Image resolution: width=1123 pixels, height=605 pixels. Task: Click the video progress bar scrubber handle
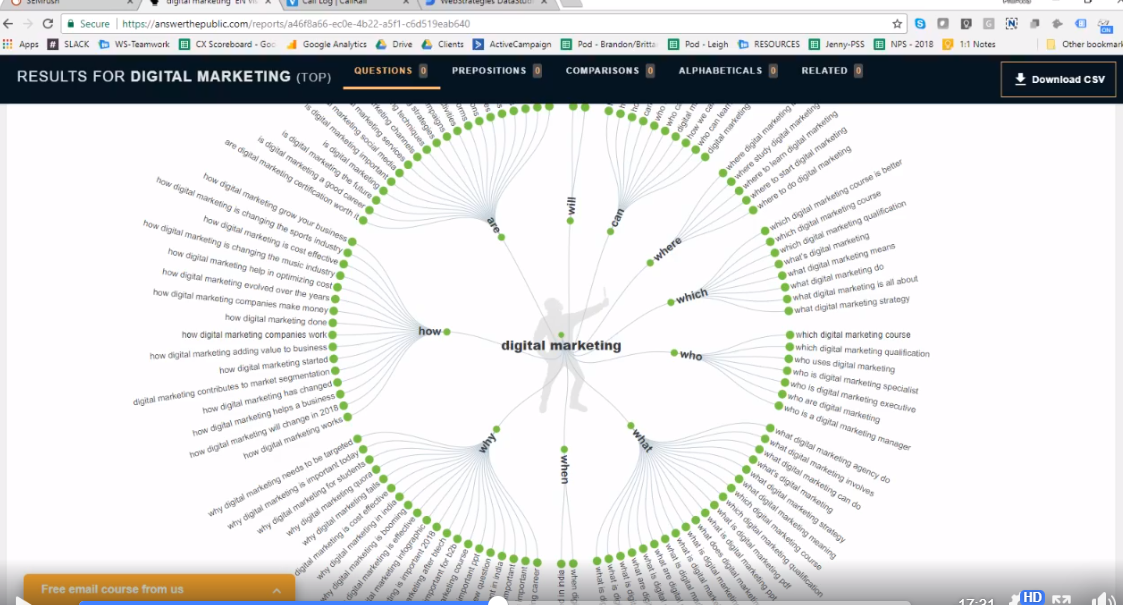(x=498, y=602)
